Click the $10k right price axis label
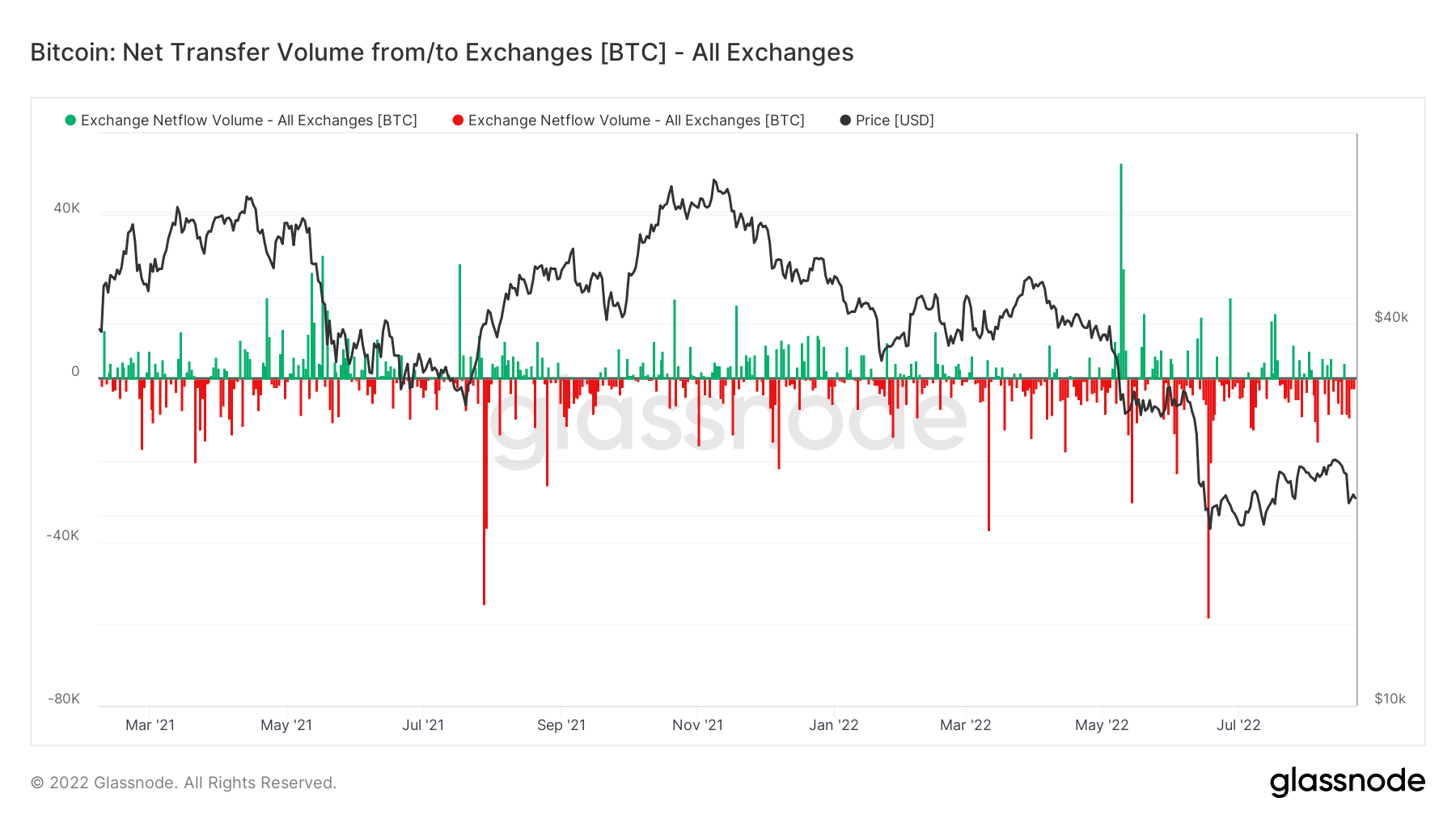Image resolution: width=1456 pixels, height=819 pixels. coord(1390,699)
